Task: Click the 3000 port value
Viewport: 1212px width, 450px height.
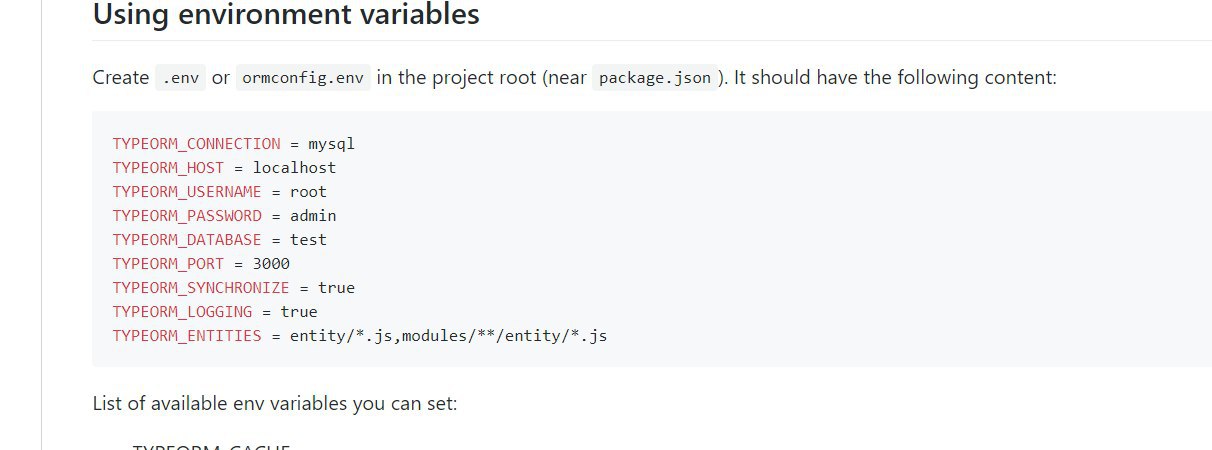Action: [x=271, y=264]
